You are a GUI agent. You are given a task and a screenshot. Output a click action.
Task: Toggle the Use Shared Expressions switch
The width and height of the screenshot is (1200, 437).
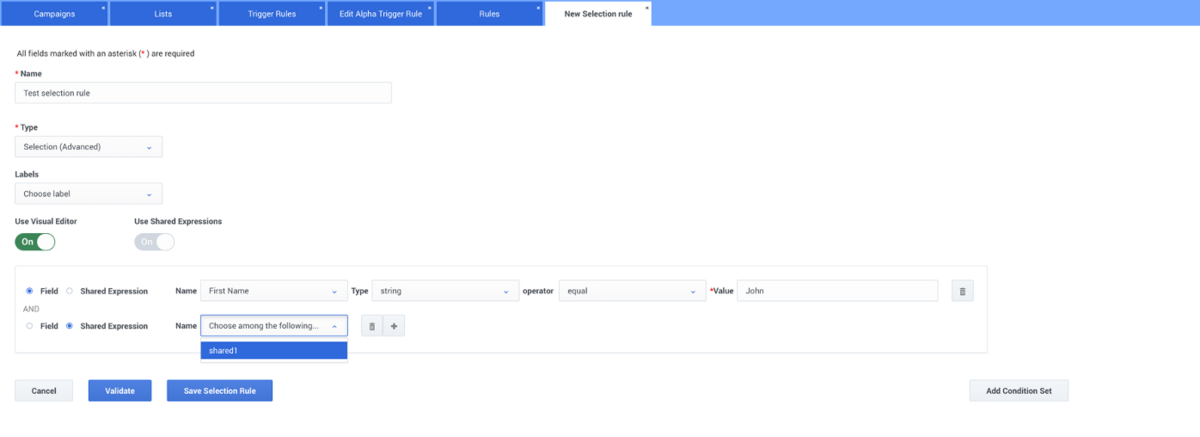point(154,242)
